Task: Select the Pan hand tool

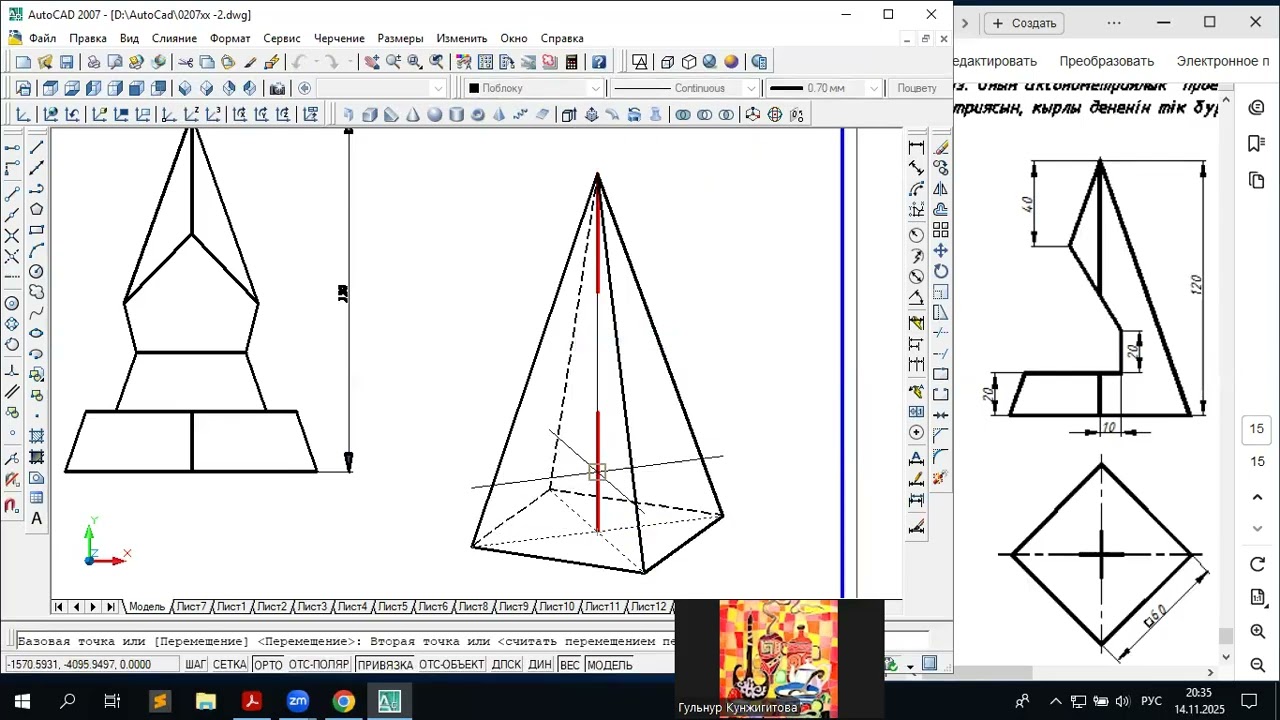Action: click(x=372, y=62)
